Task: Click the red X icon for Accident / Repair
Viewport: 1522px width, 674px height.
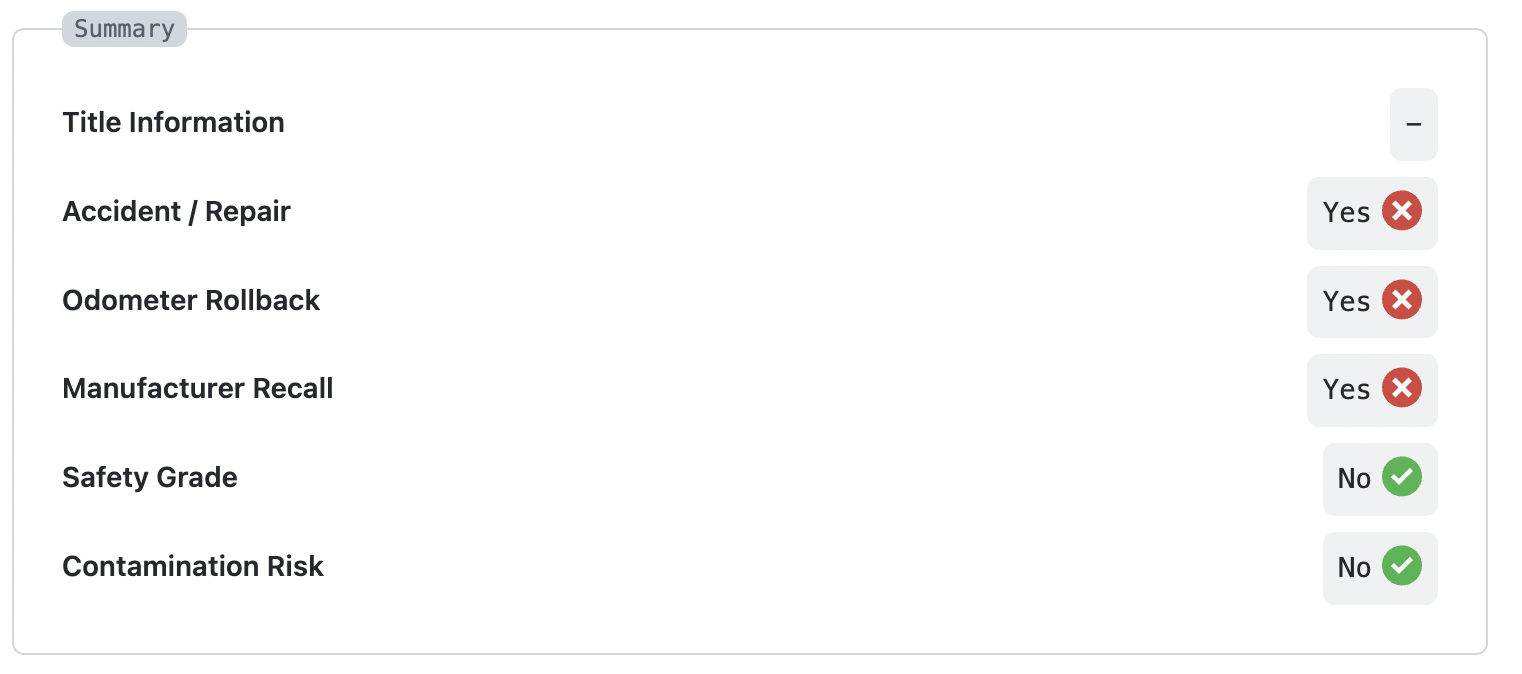Action: click(1401, 212)
